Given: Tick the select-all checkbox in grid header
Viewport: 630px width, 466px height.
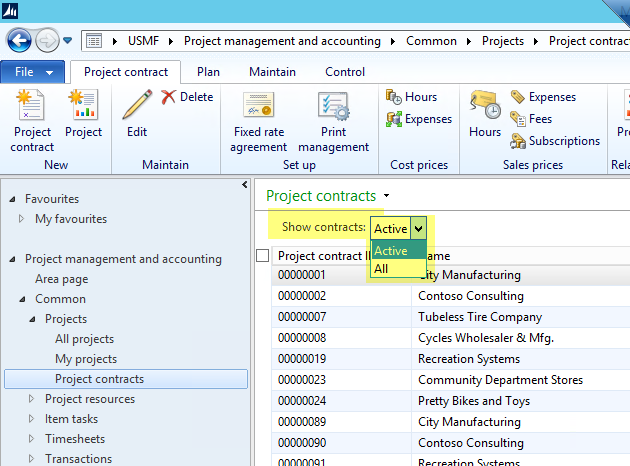Looking at the screenshot, I should click(263, 256).
